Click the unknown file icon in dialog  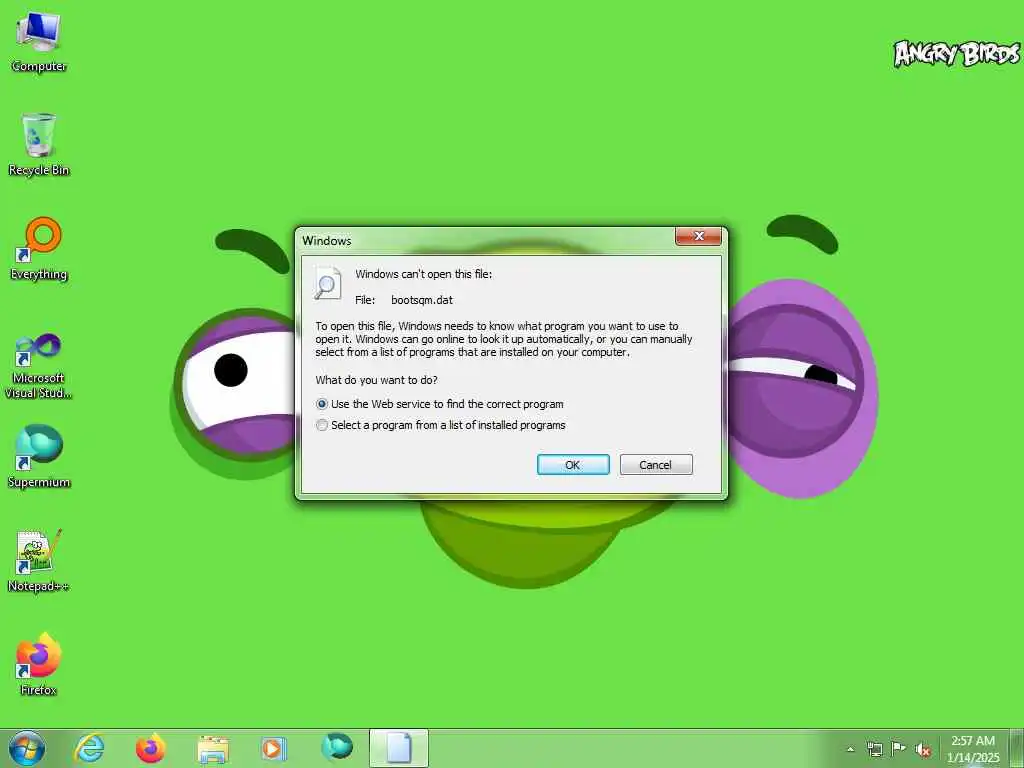(x=327, y=283)
